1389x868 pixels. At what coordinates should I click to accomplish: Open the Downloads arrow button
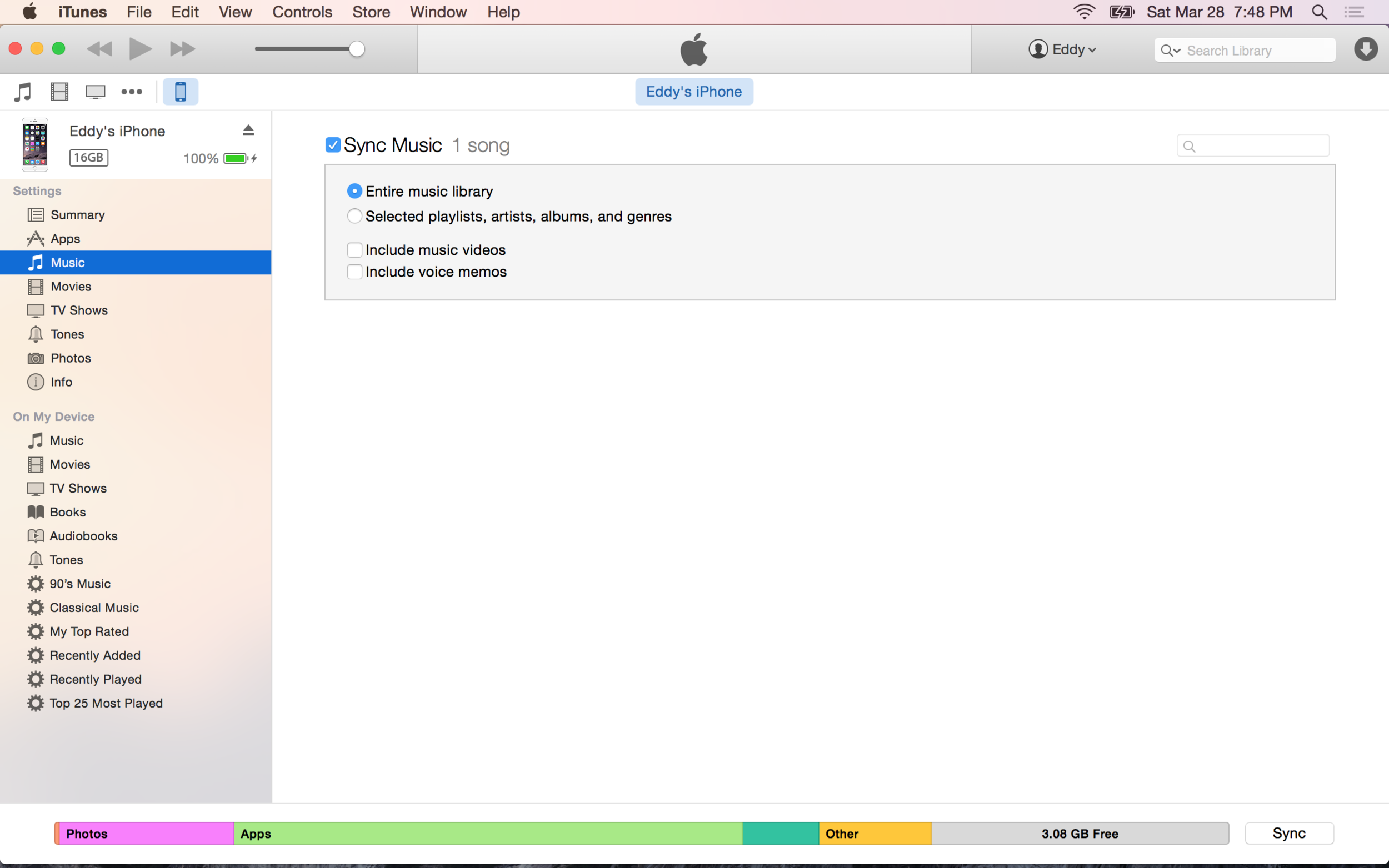[x=1366, y=49]
